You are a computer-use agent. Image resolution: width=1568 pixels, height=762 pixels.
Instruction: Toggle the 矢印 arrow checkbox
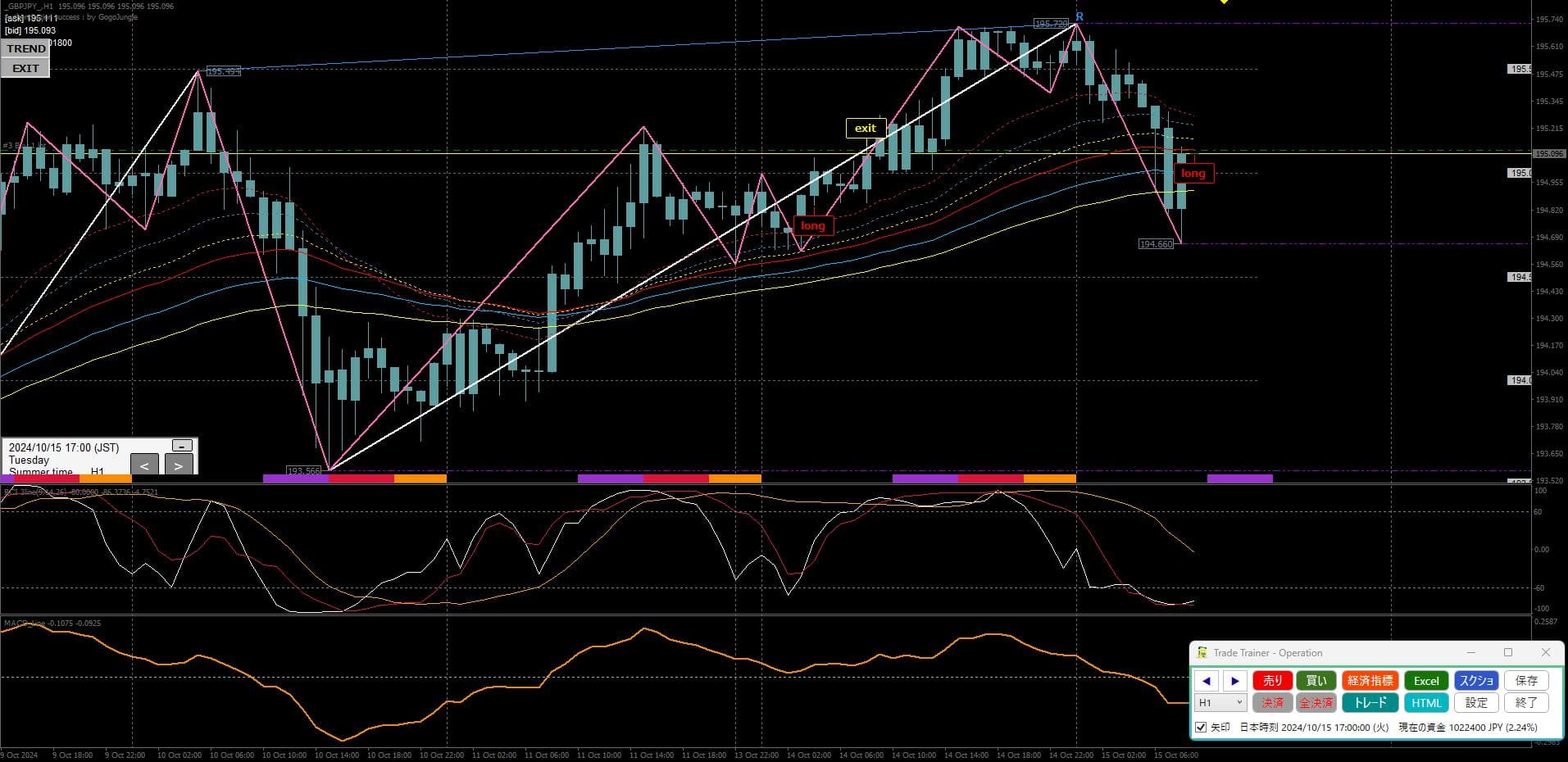(x=1202, y=728)
